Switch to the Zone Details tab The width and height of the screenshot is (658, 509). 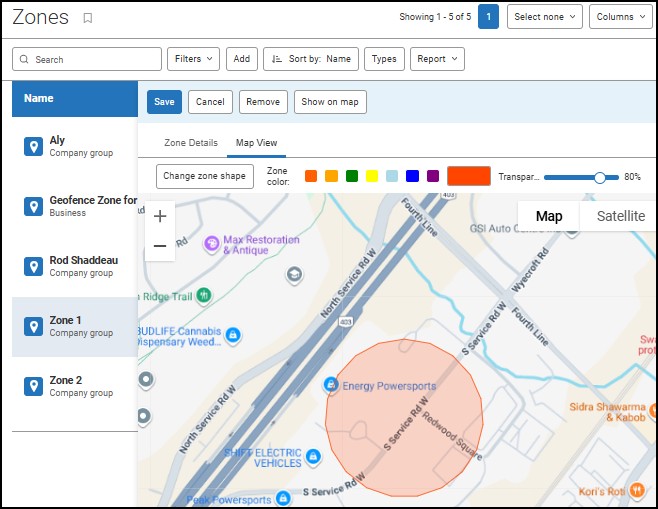tap(191, 143)
